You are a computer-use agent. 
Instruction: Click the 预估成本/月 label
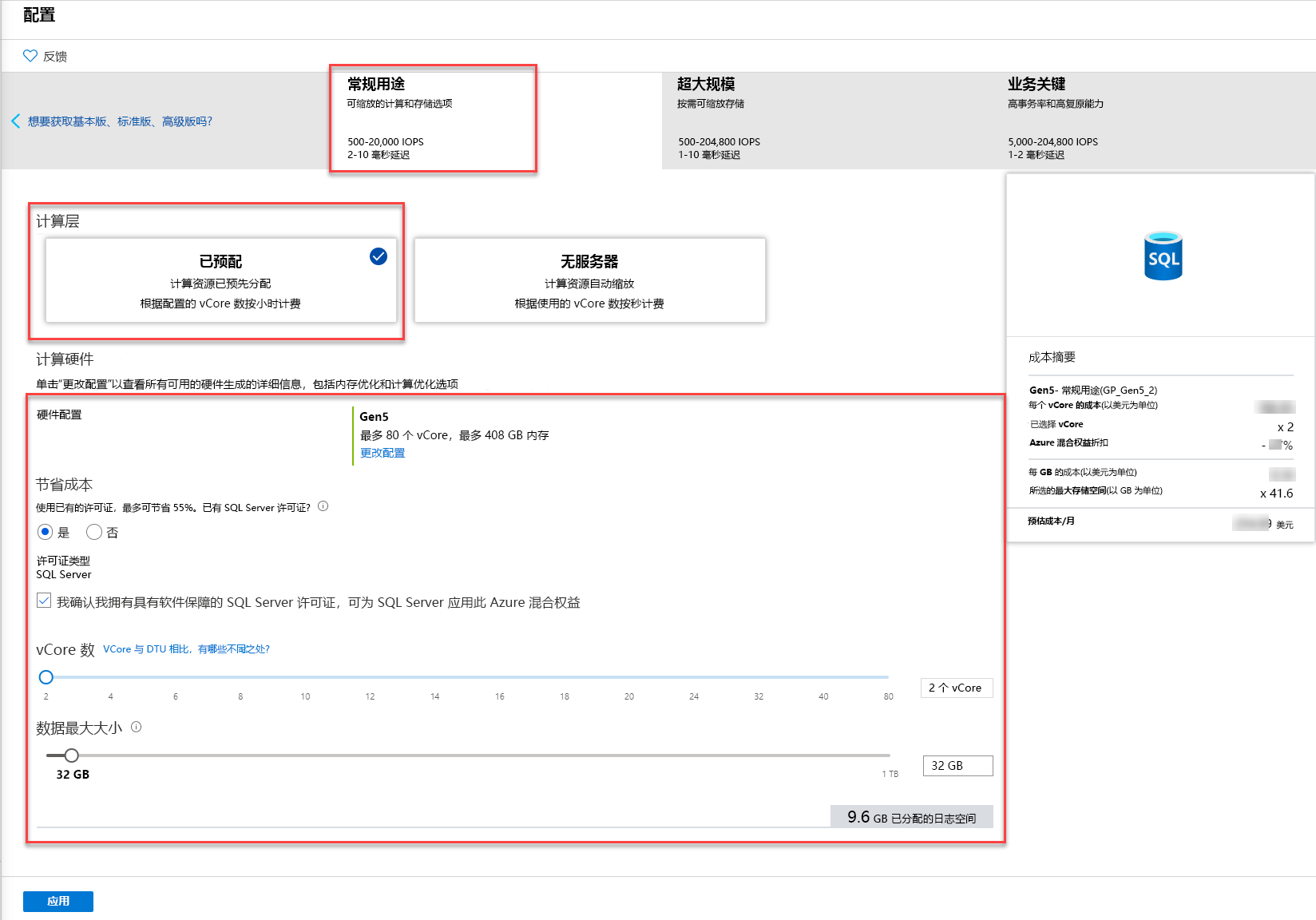1051,521
